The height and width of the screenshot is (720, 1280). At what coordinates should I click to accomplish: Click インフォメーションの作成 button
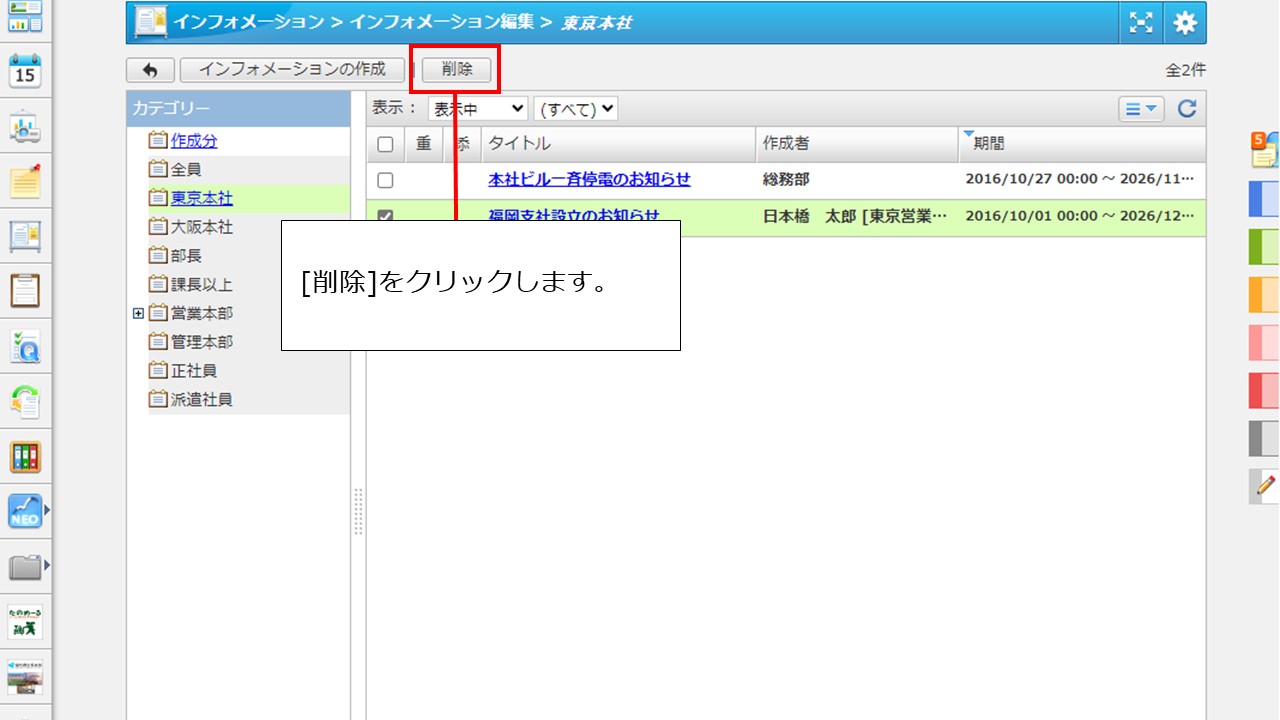point(292,70)
